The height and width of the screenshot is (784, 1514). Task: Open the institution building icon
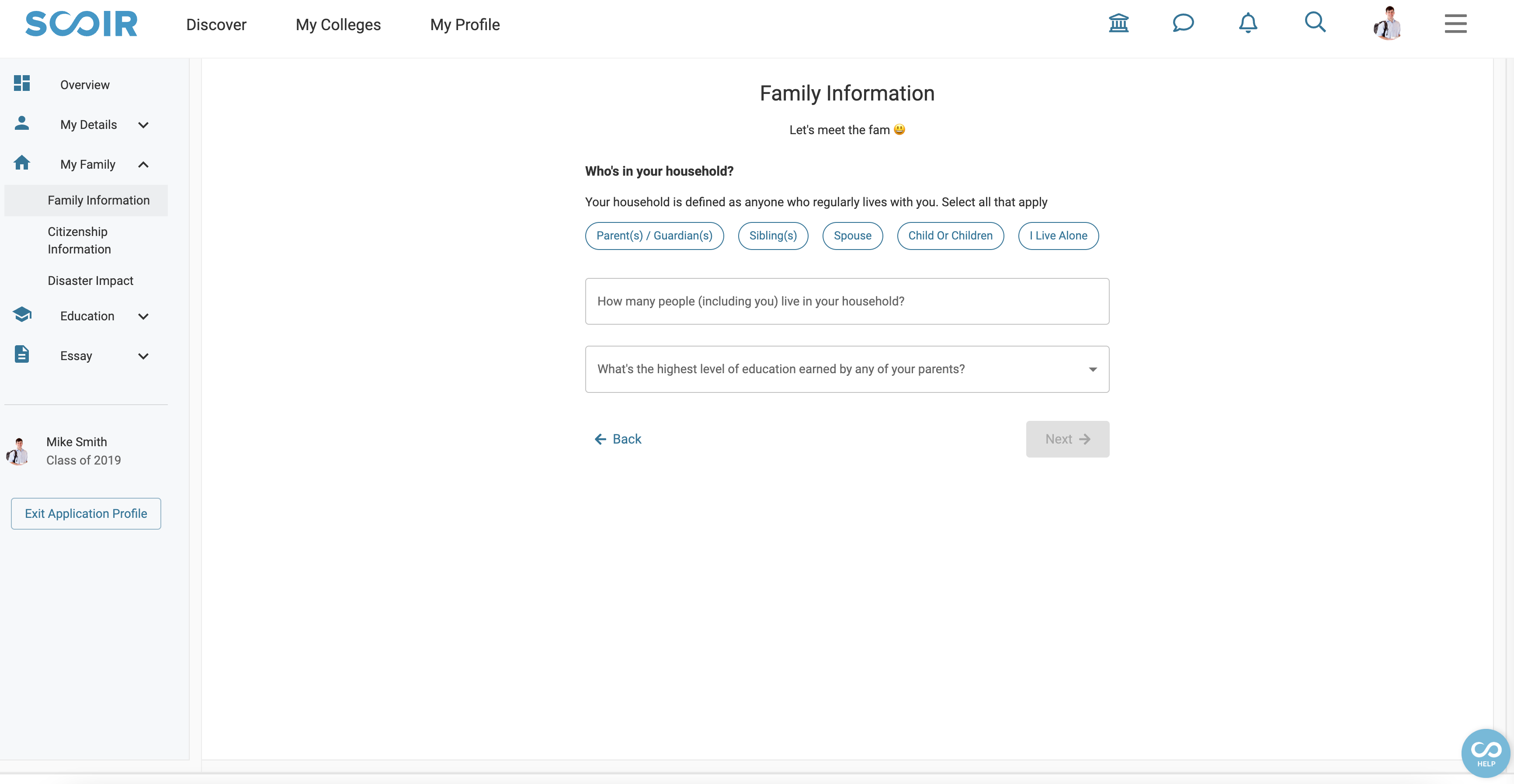[x=1118, y=24]
